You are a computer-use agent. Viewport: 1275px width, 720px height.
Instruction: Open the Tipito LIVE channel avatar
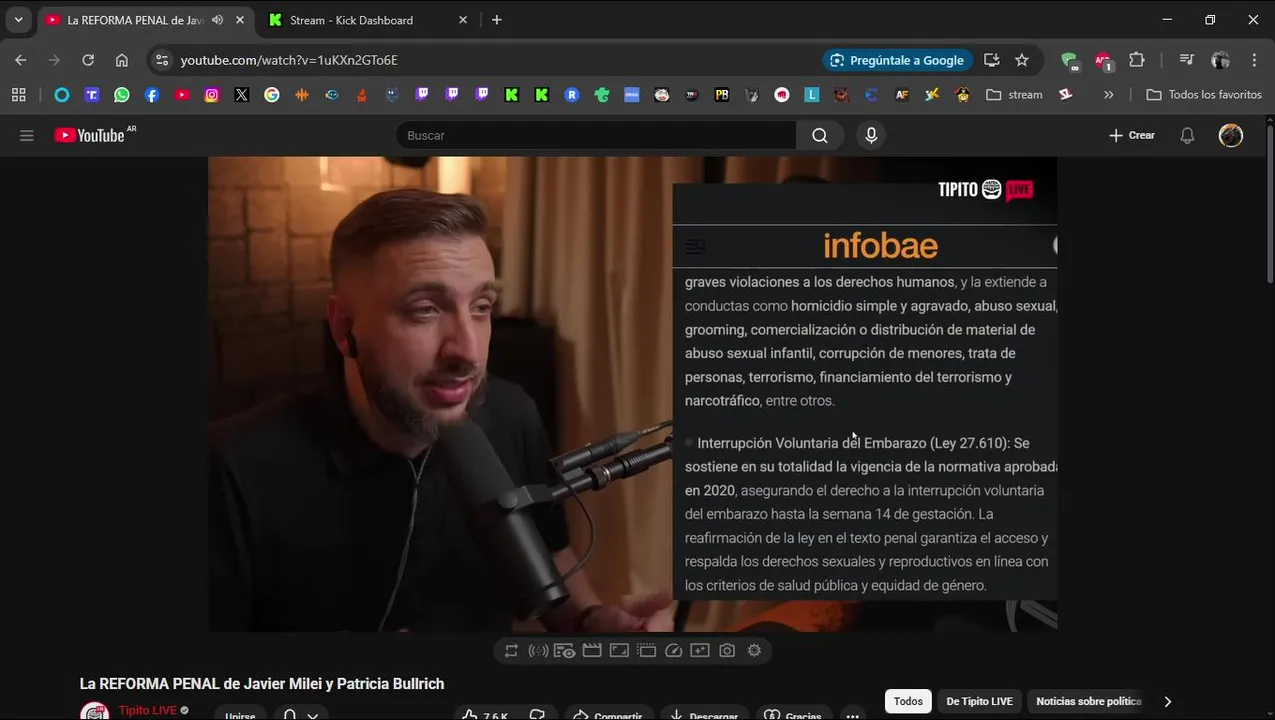point(94,711)
